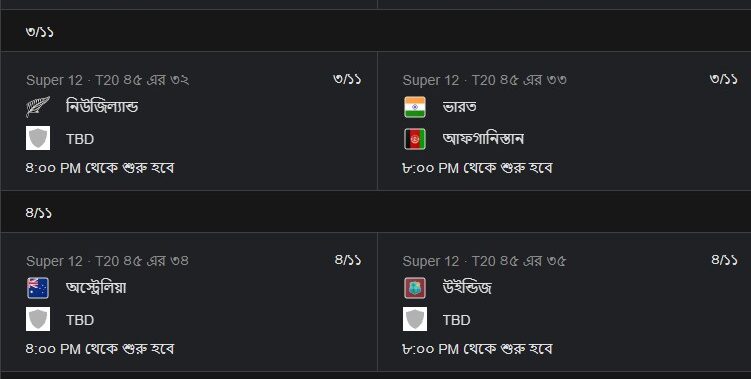This screenshot has width=751, height=379.
Task: Open the ভারত team name
Action: point(459,106)
